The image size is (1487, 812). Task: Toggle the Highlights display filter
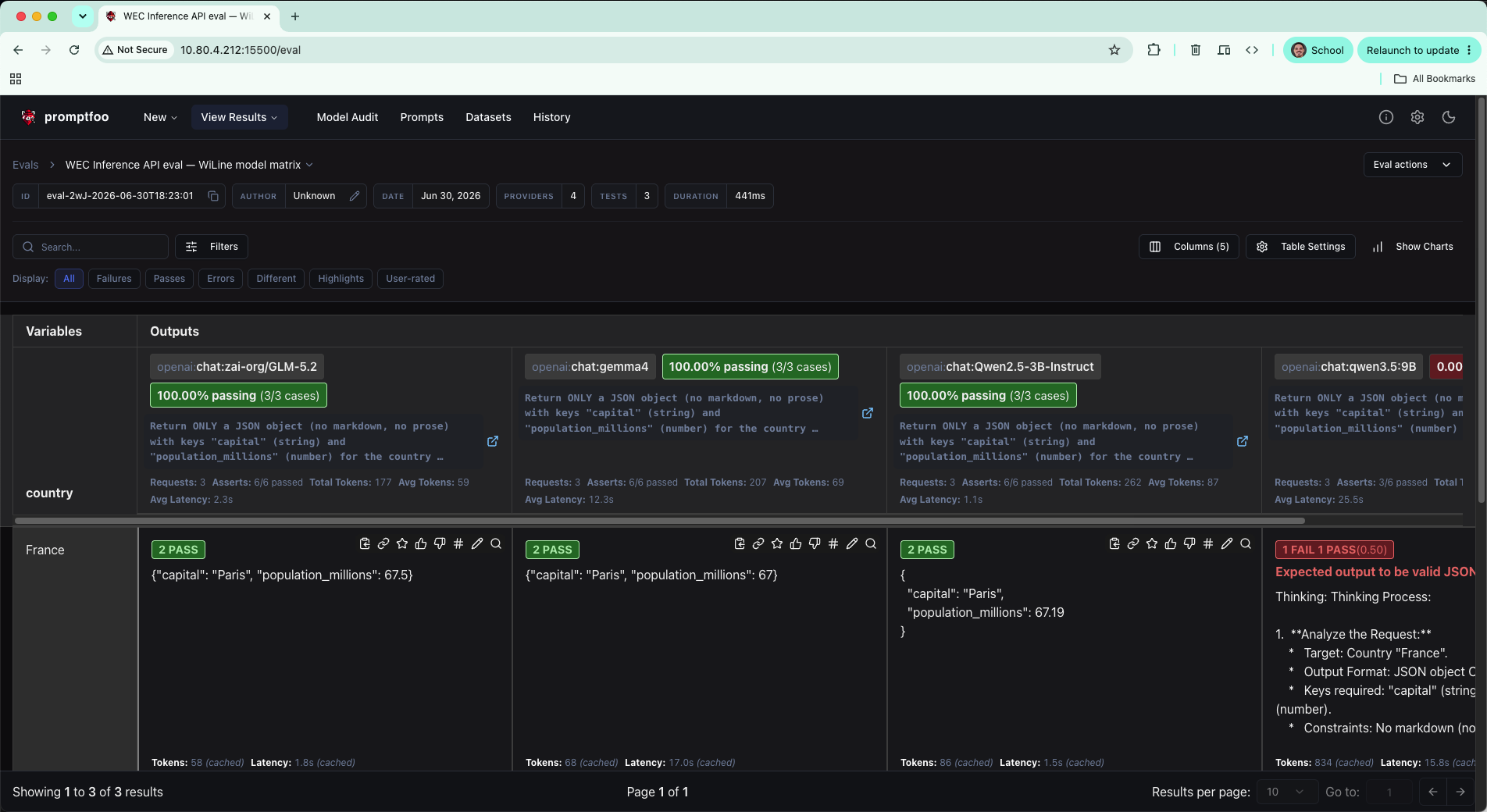(x=341, y=279)
